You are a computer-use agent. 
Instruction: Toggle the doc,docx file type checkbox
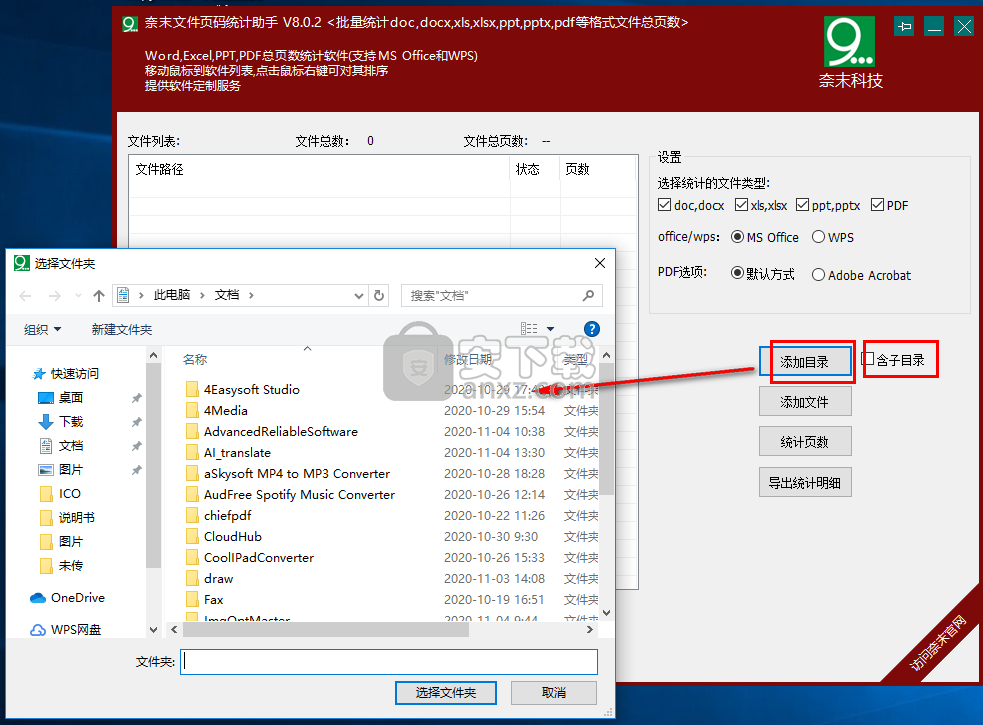point(665,205)
